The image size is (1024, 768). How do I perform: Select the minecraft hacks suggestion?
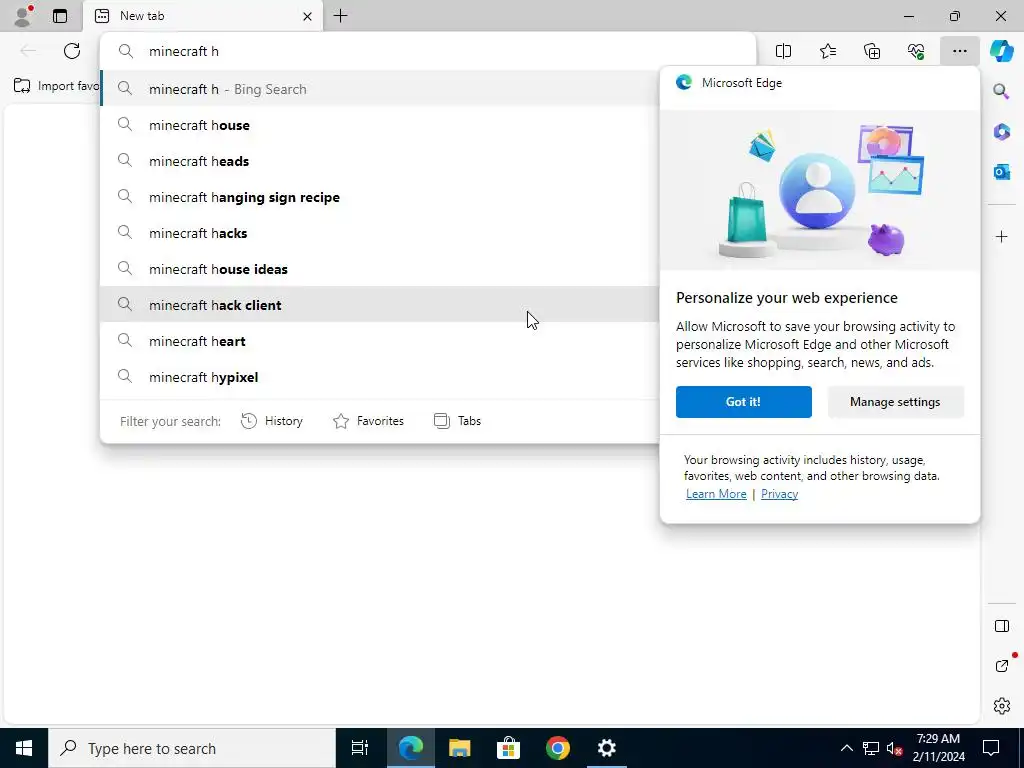[x=379, y=232]
